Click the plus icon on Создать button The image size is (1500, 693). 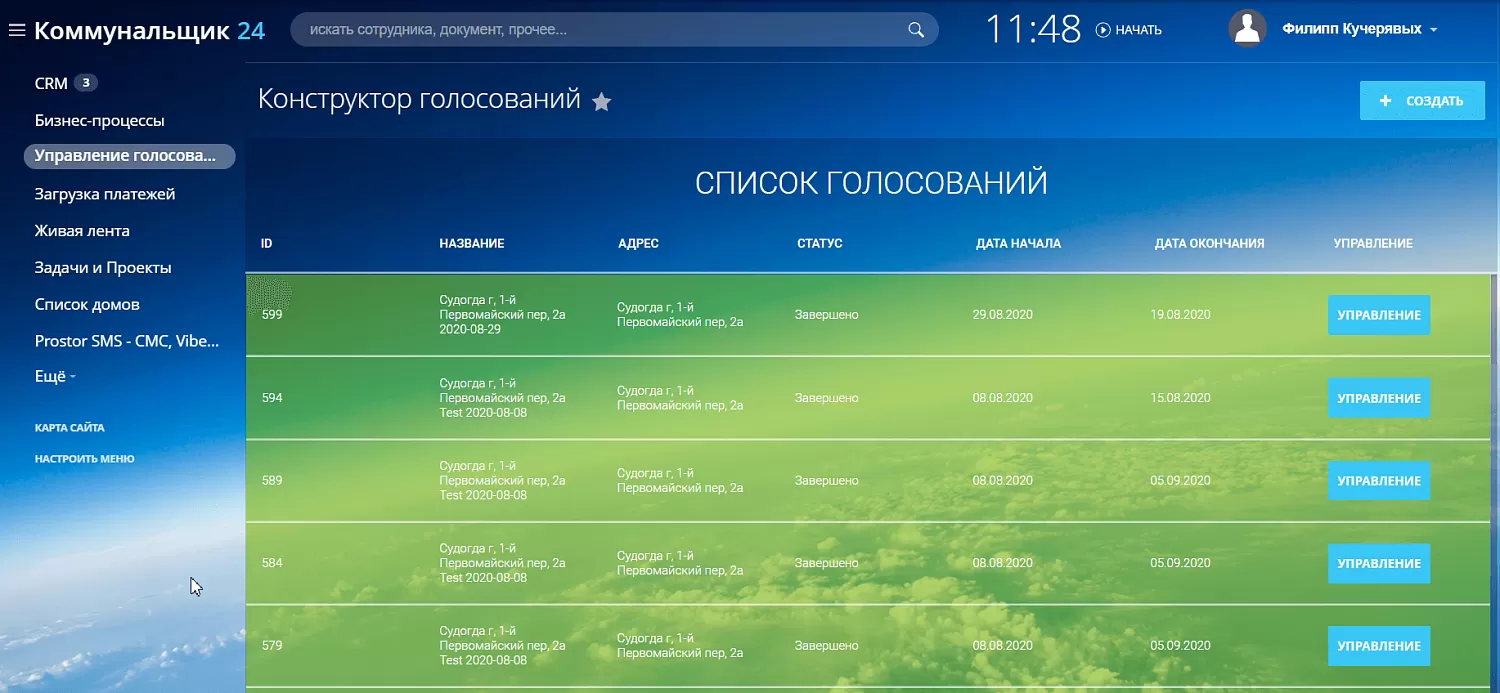1387,100
